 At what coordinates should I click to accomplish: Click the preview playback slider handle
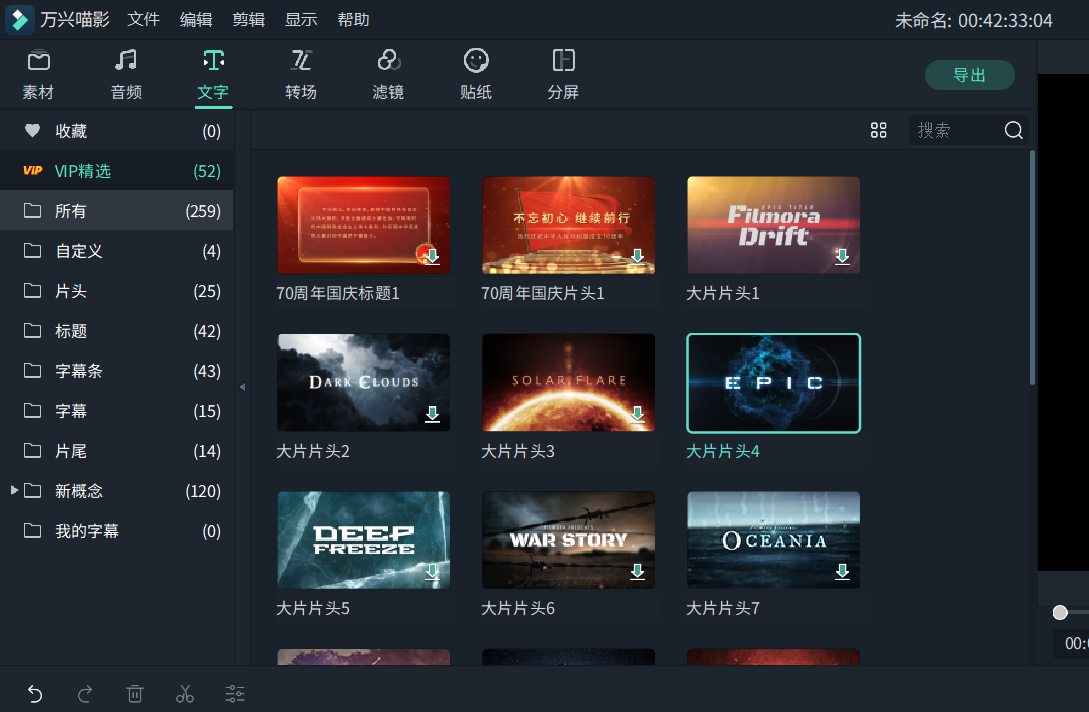click(x=1060, y=612)
